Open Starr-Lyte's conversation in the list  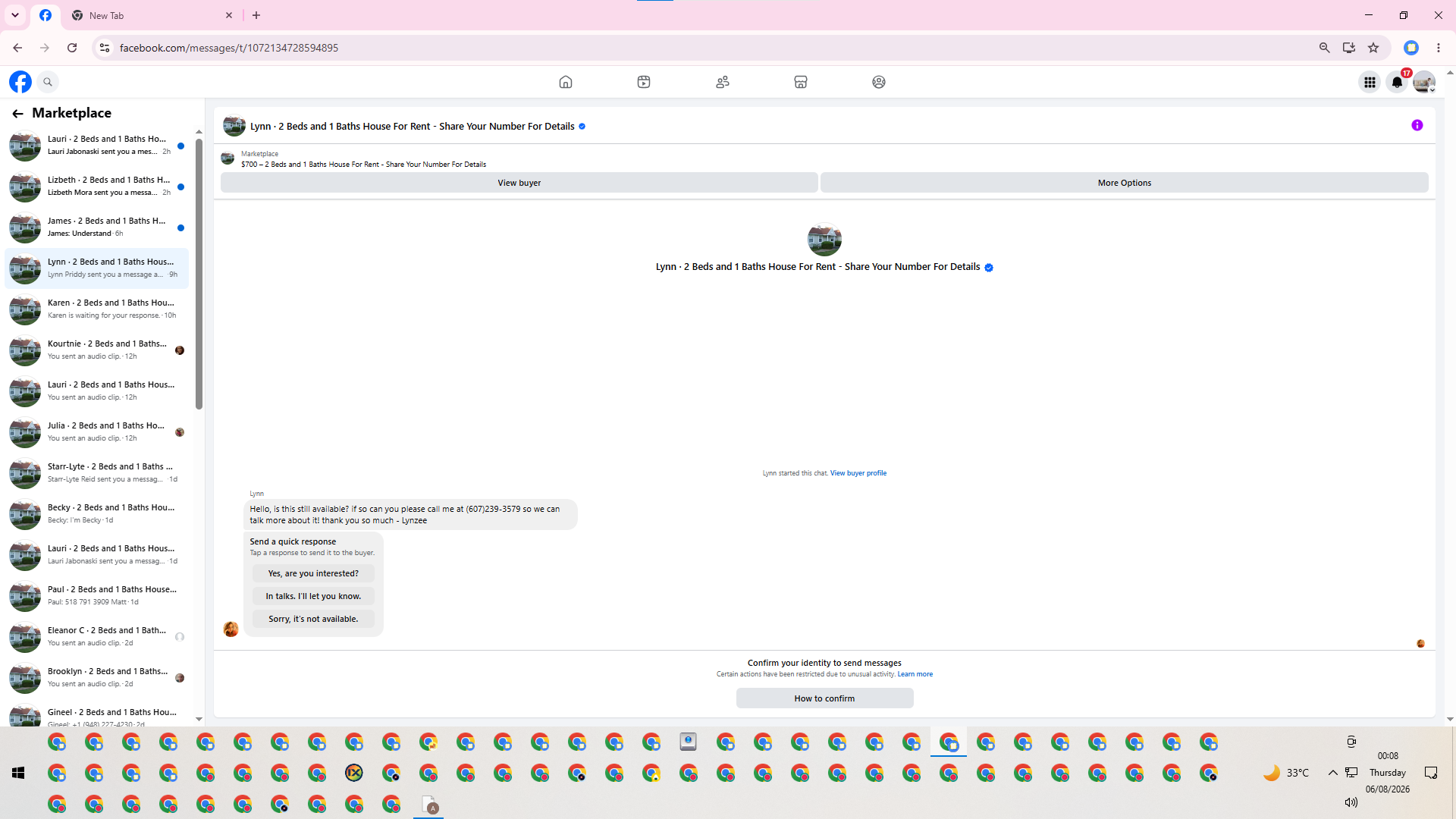(x=97, y=473)
